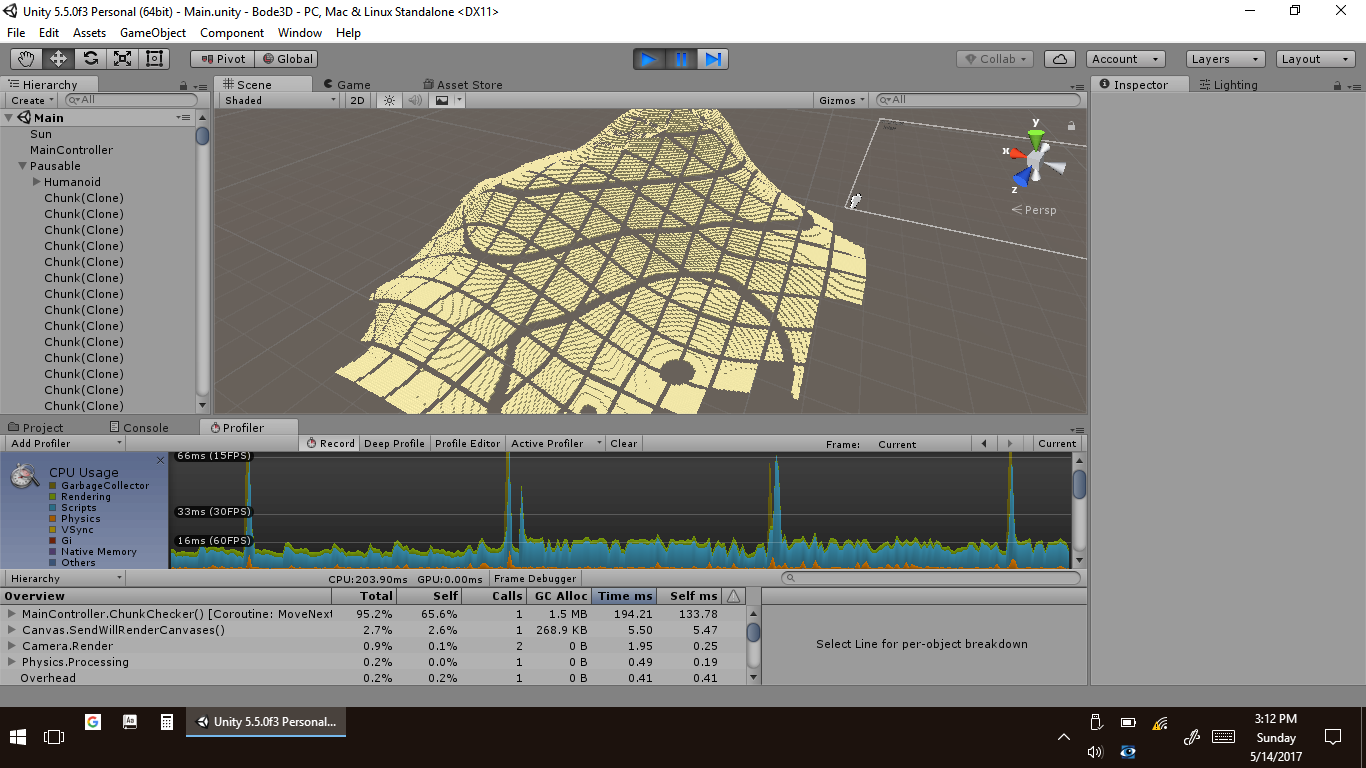Viewport: 1366px width, 768px height.
Task: Select the Move tool
Action: point(58,59)
